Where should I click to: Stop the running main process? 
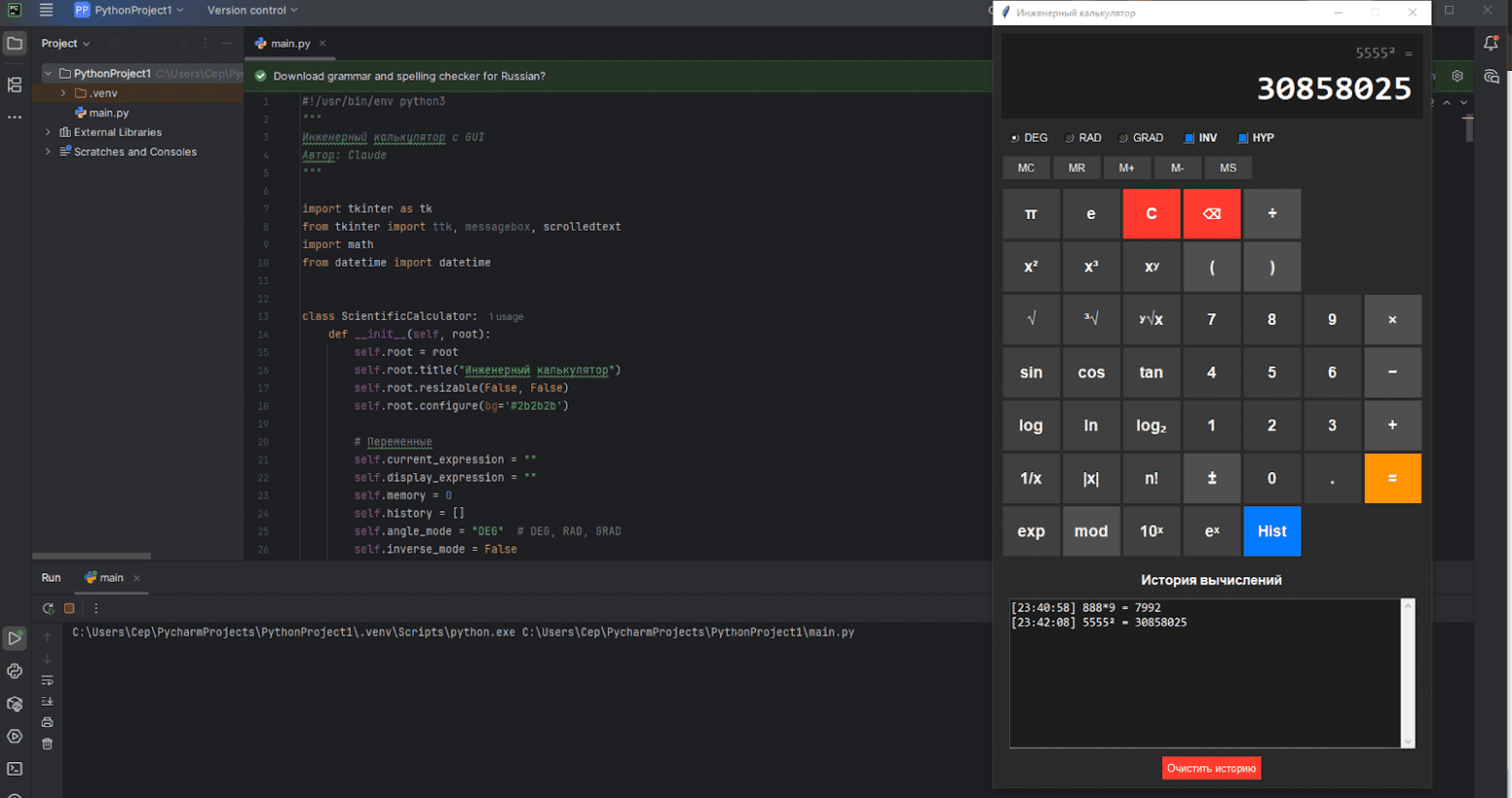click(69, 609)
